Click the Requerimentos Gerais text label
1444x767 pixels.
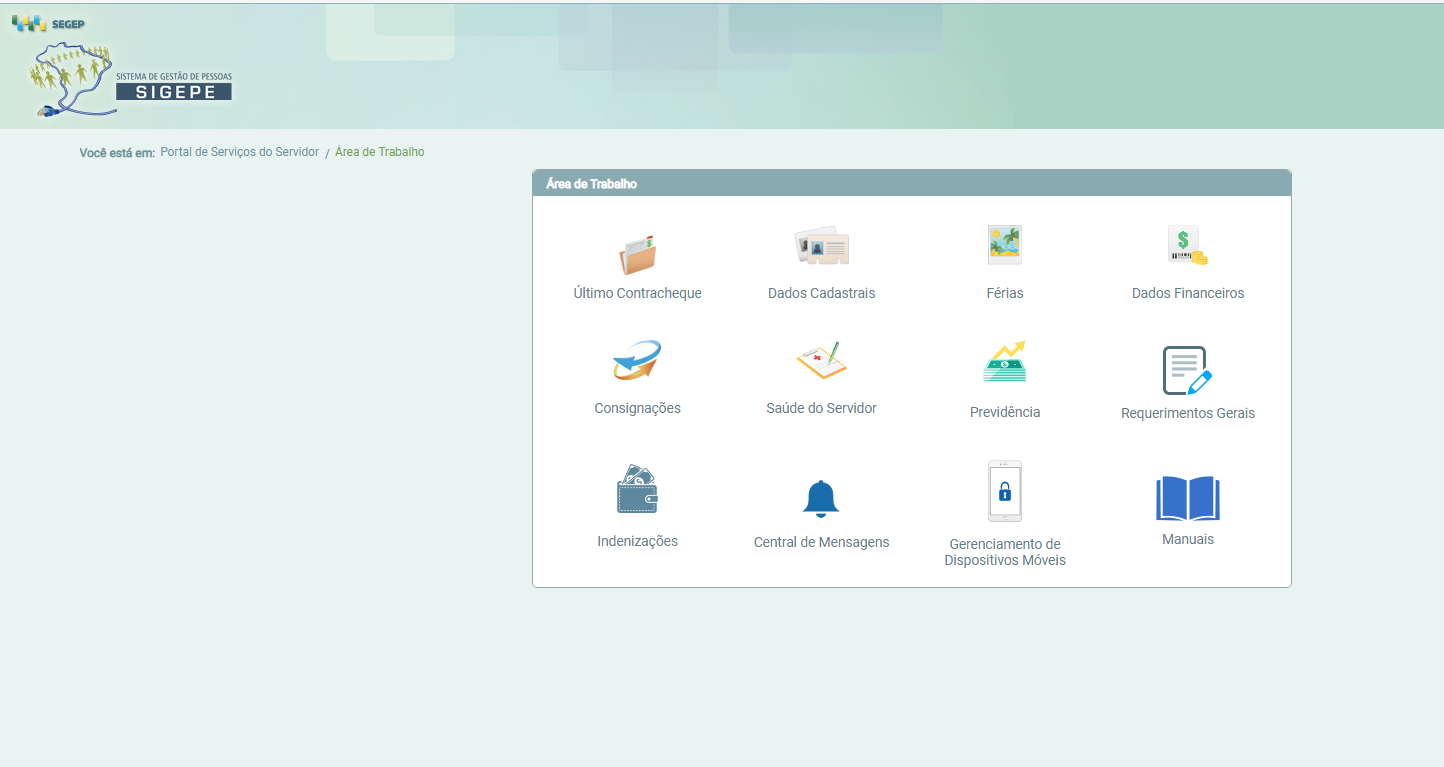click(x=1187, y=413)
